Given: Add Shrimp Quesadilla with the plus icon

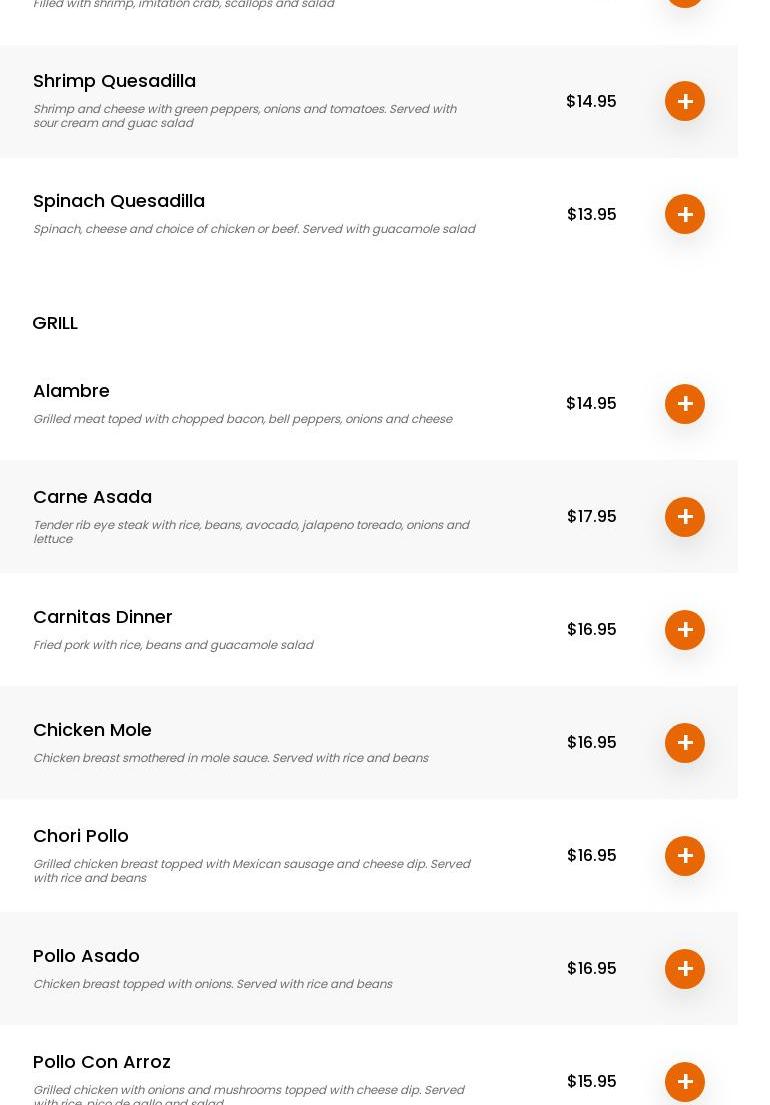Looking at the screenshot, I should coord(685,101).
